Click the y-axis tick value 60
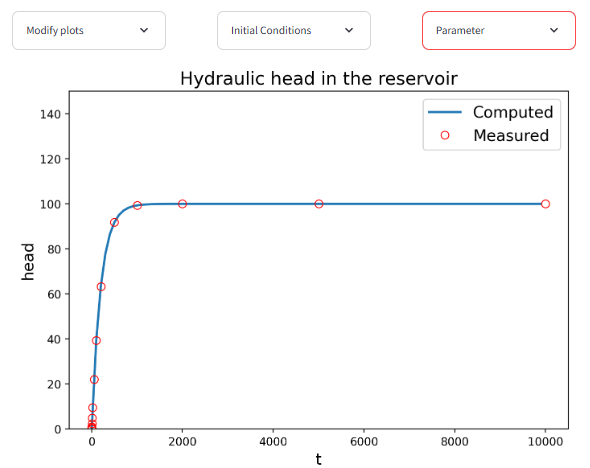Image resolution: width=590 pixels, height=468 pixels. (54, 294)
